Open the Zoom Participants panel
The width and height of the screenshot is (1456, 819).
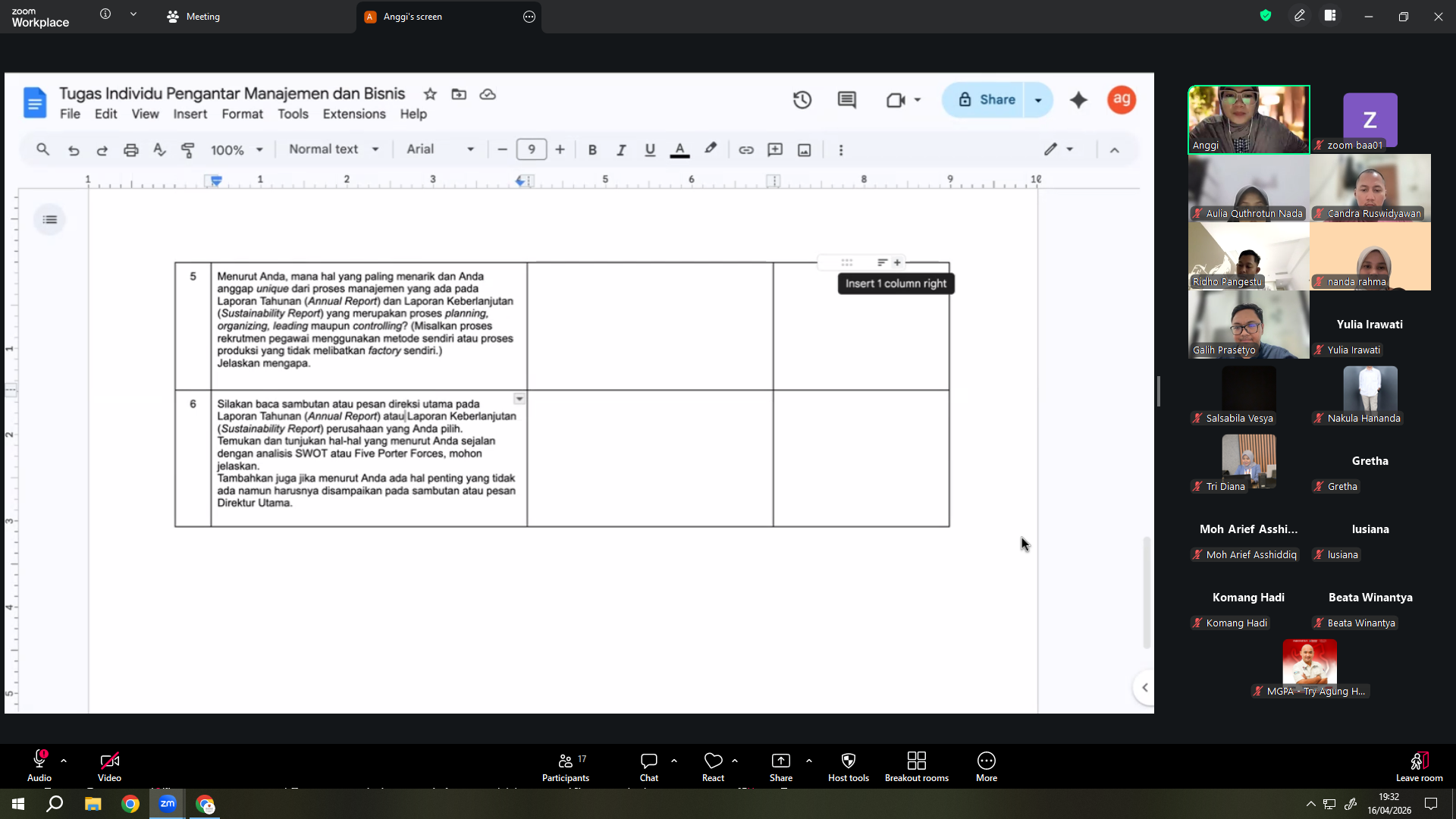566,767
